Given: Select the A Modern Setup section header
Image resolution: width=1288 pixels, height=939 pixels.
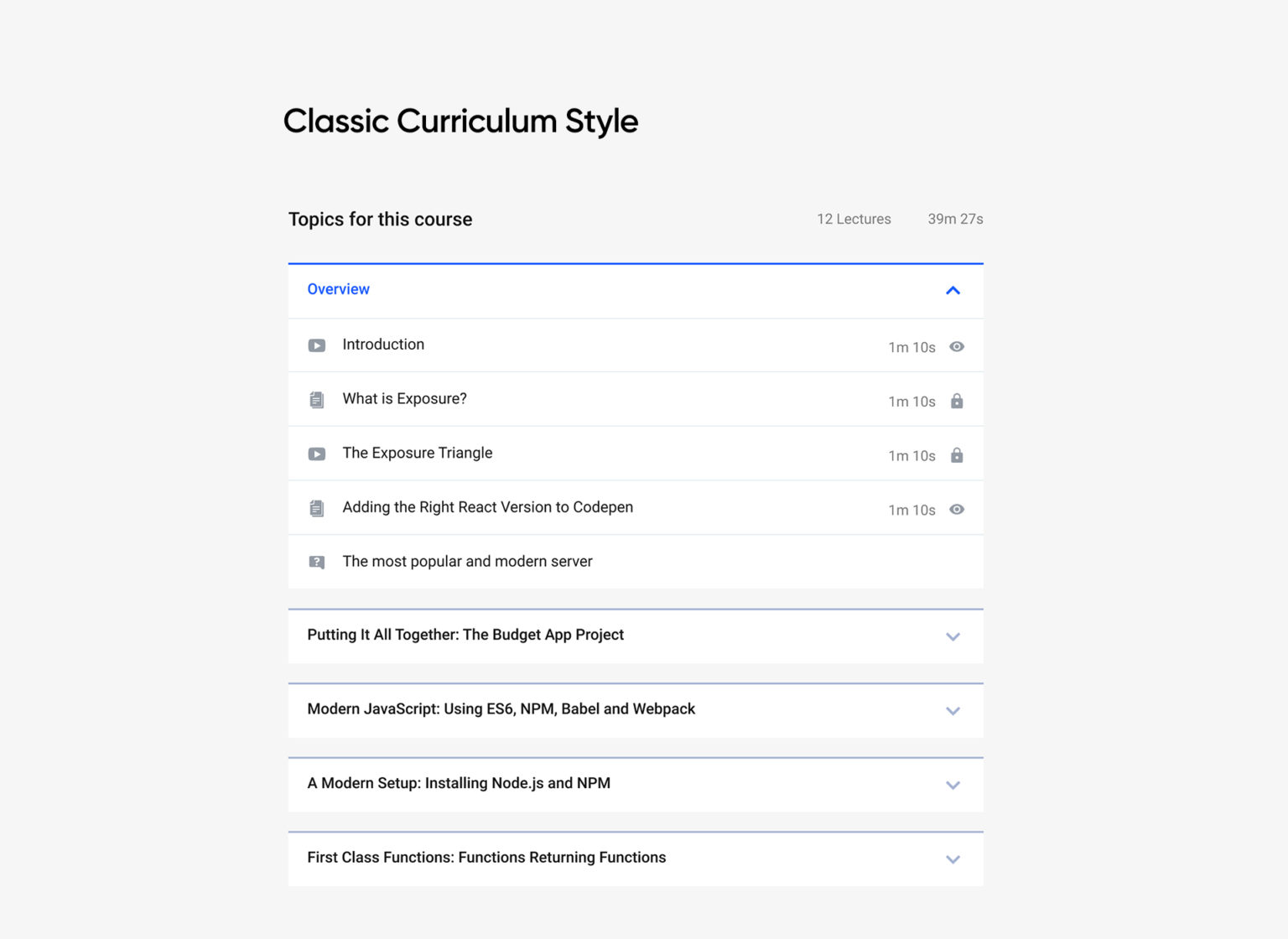Looking at the screenshot, I should tap(459, 783).
